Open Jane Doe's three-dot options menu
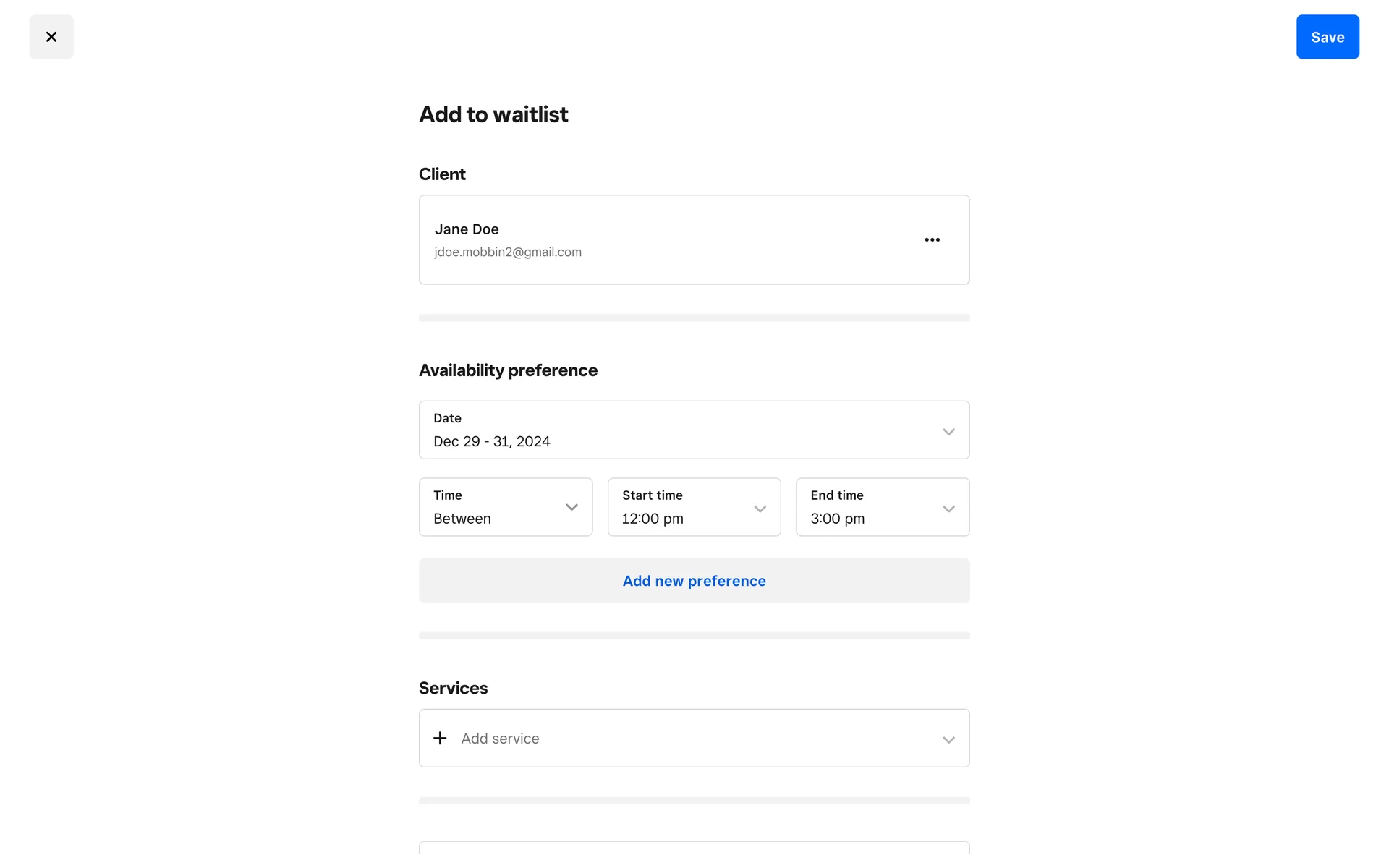The image size is (1389, 868). (932, 240)
